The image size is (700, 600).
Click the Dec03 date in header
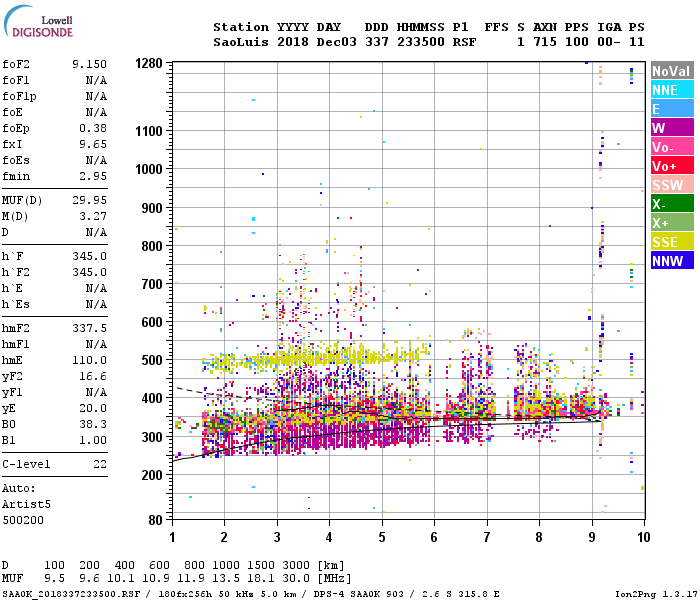pyautogui.click(x=337, y=42)
